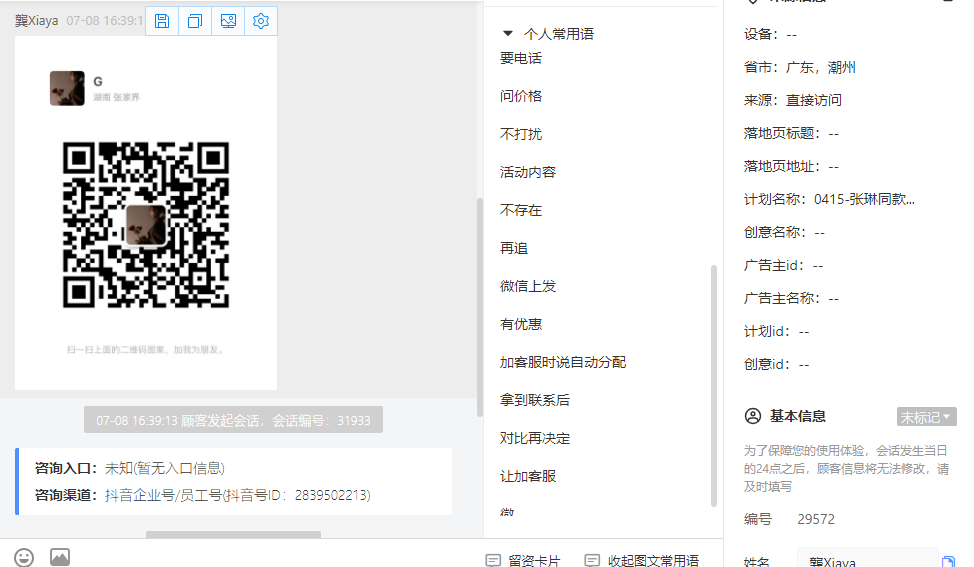Image resolution: width=974 pixels, height=567 pixels.
Task: Click the copy icon beside the name field
Action: [x=948, y=561]
